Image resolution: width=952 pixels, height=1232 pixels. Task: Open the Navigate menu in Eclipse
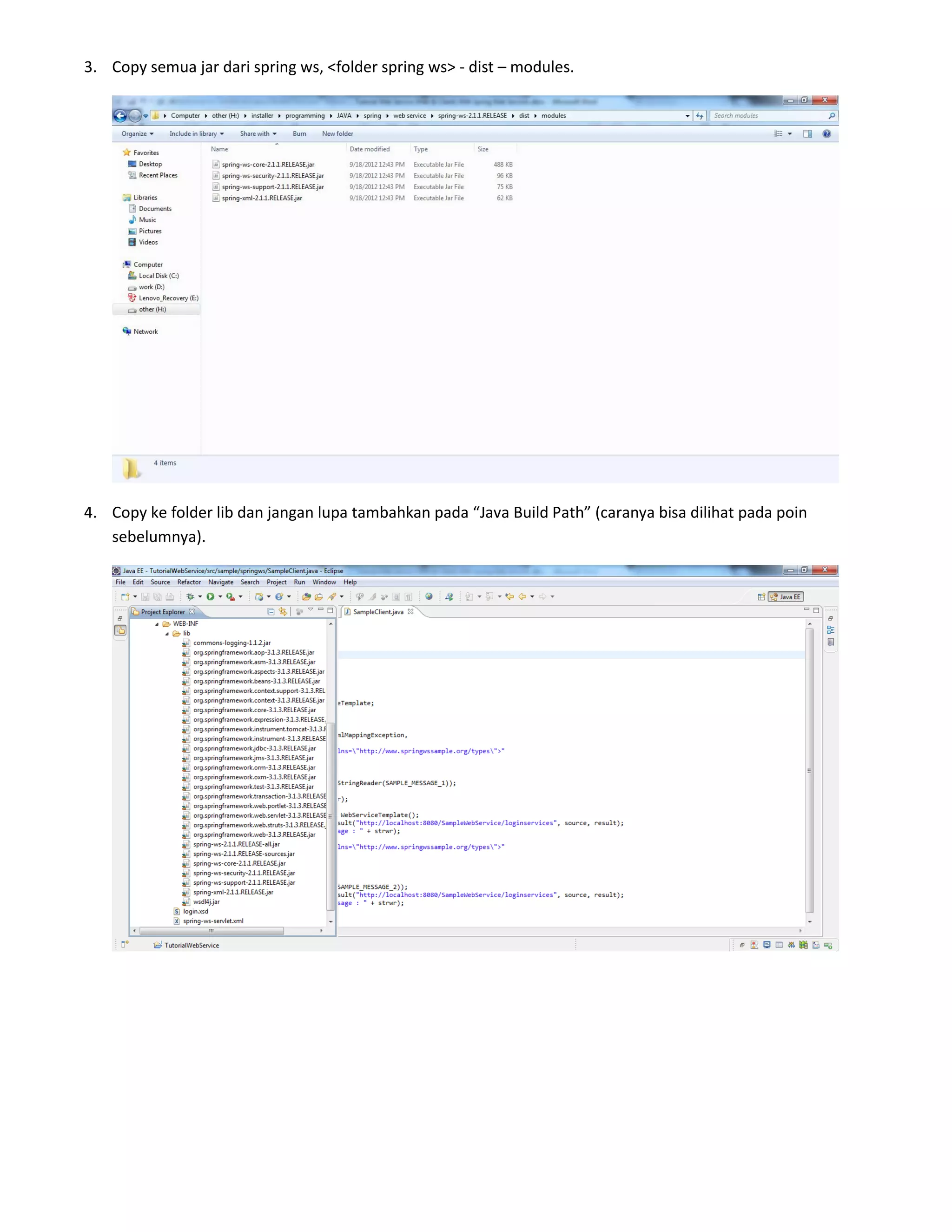[220, 582]
